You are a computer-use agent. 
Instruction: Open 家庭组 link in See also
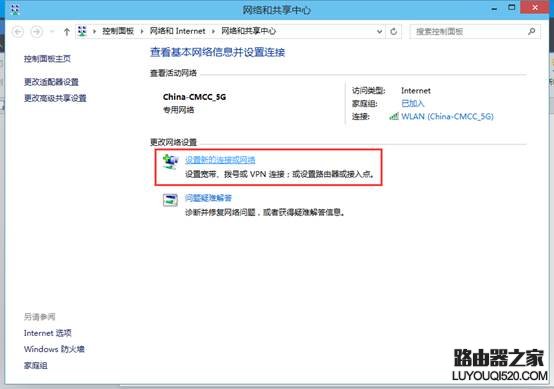coord(35,365)
